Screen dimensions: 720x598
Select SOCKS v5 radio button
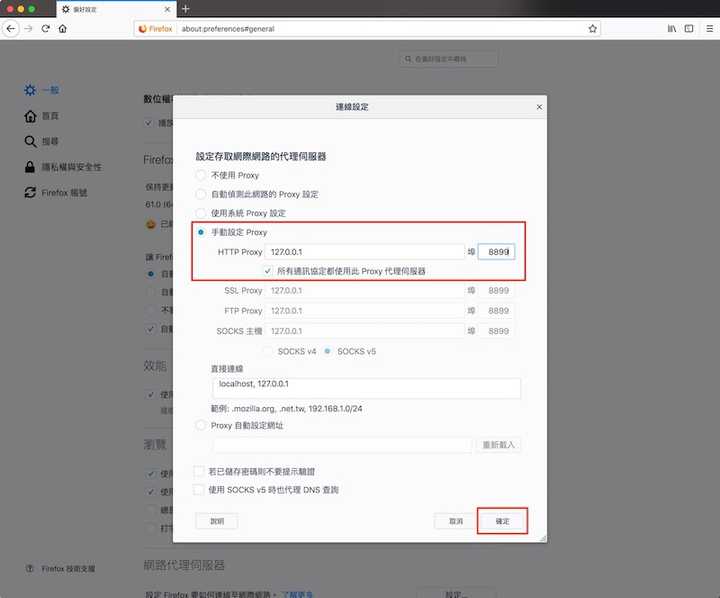tap(327, 351)
